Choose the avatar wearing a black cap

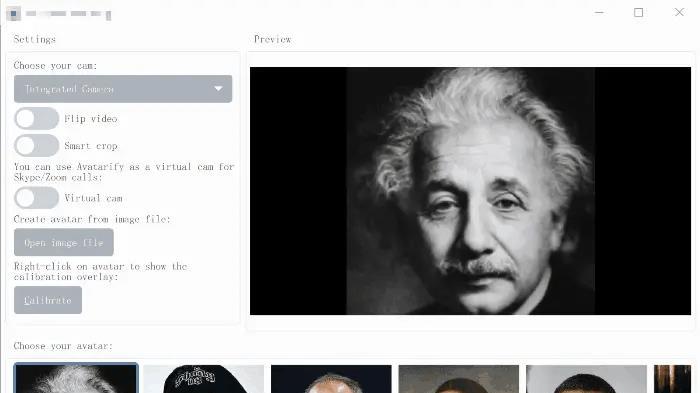pos(204,379)
